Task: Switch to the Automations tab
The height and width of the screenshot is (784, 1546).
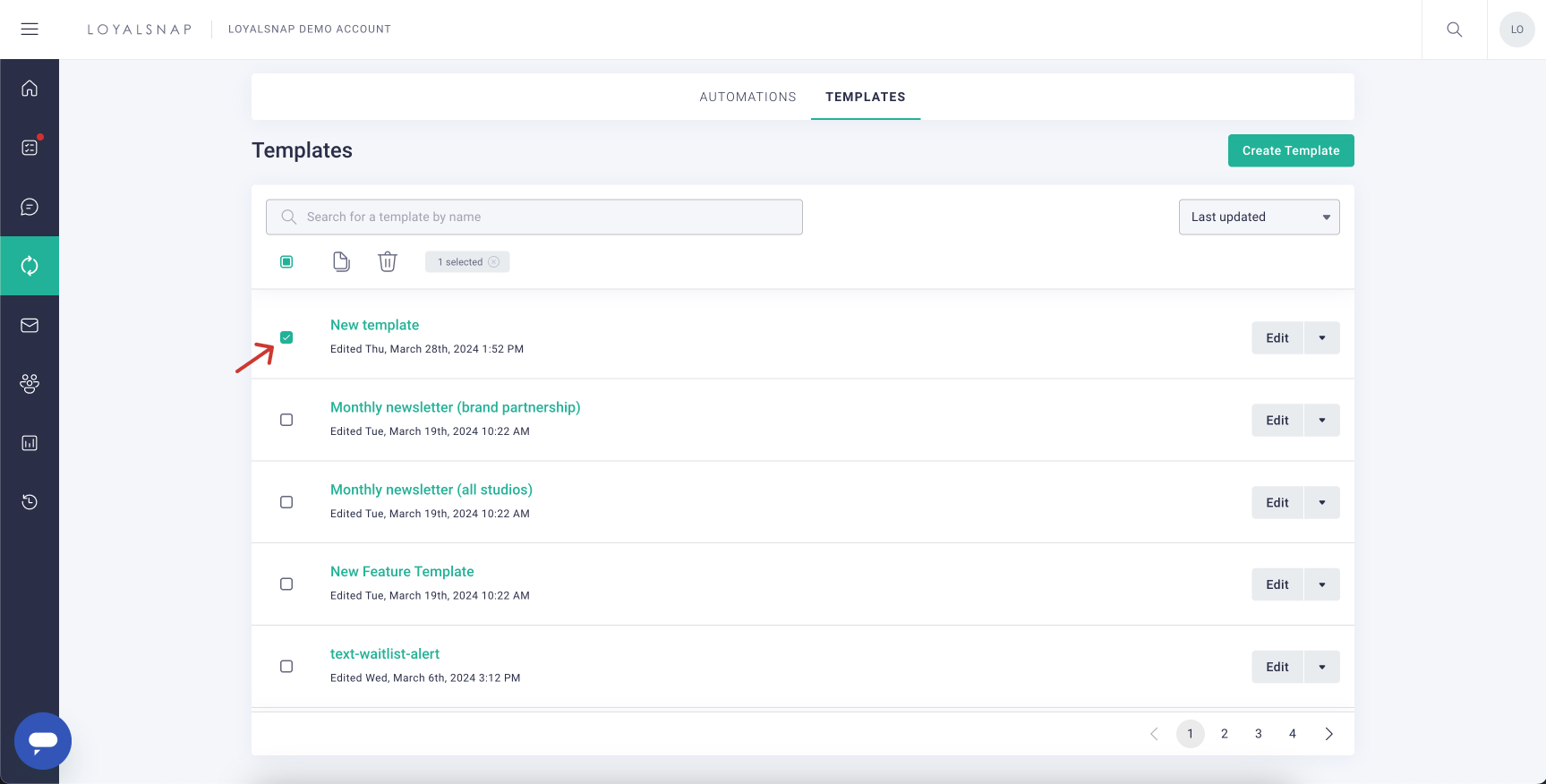Action: point(747,97)
